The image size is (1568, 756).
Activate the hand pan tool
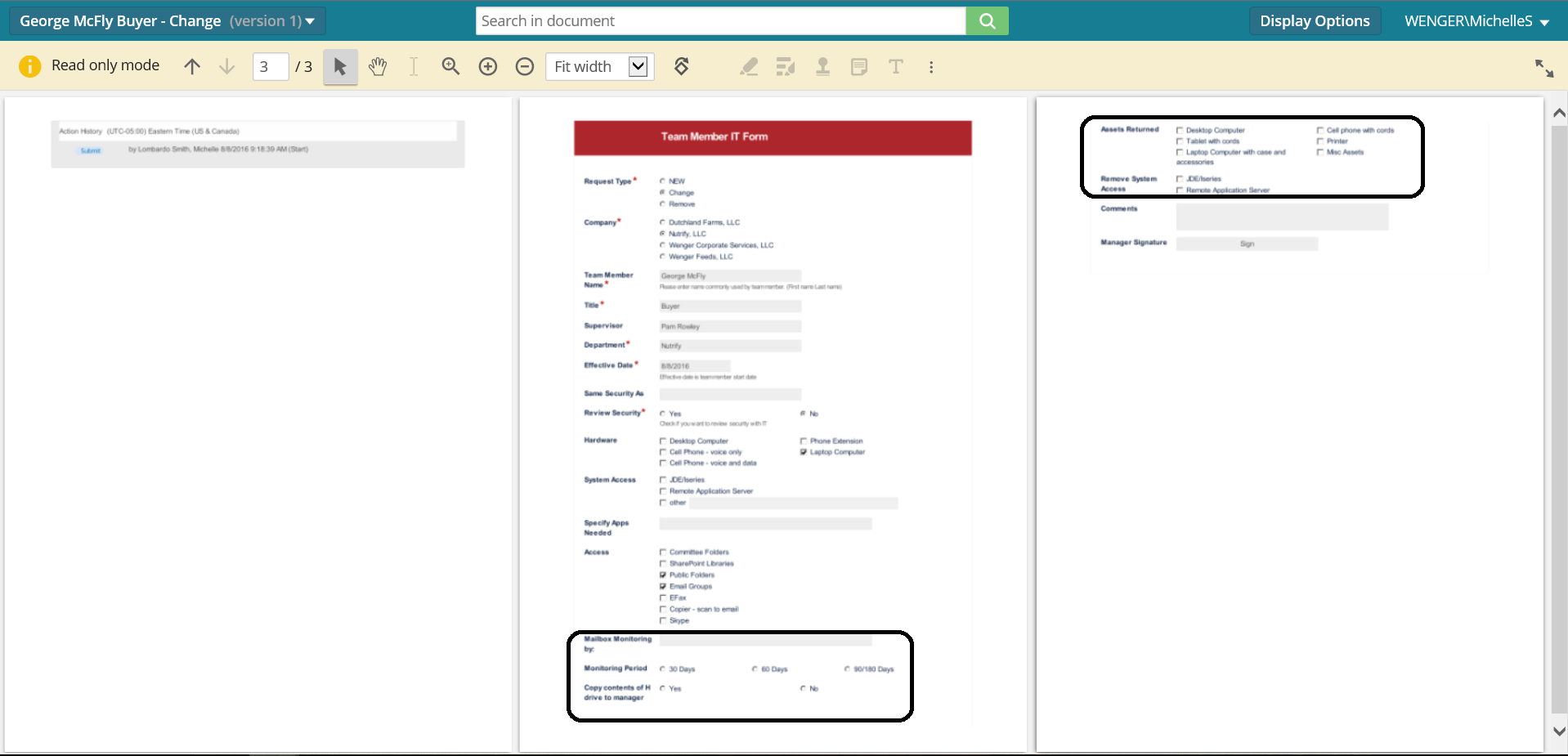pyautogui.click(x=377, y=67)
